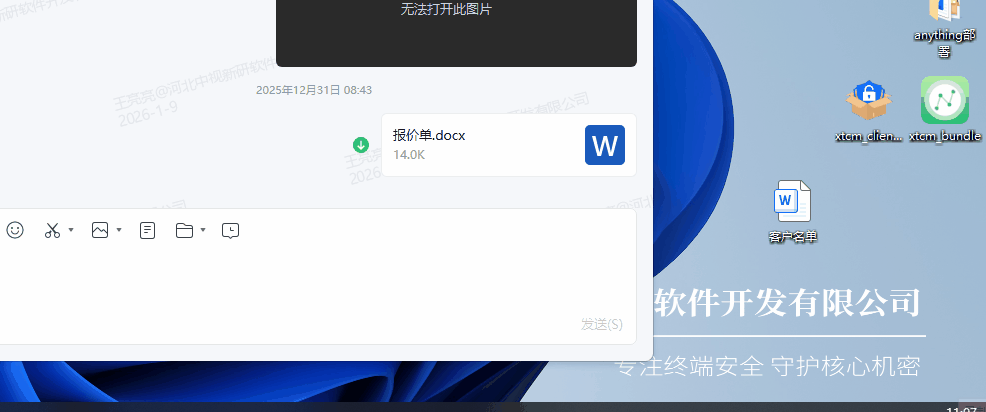Open the 报价单.docx file message

[x=509, y=145]
